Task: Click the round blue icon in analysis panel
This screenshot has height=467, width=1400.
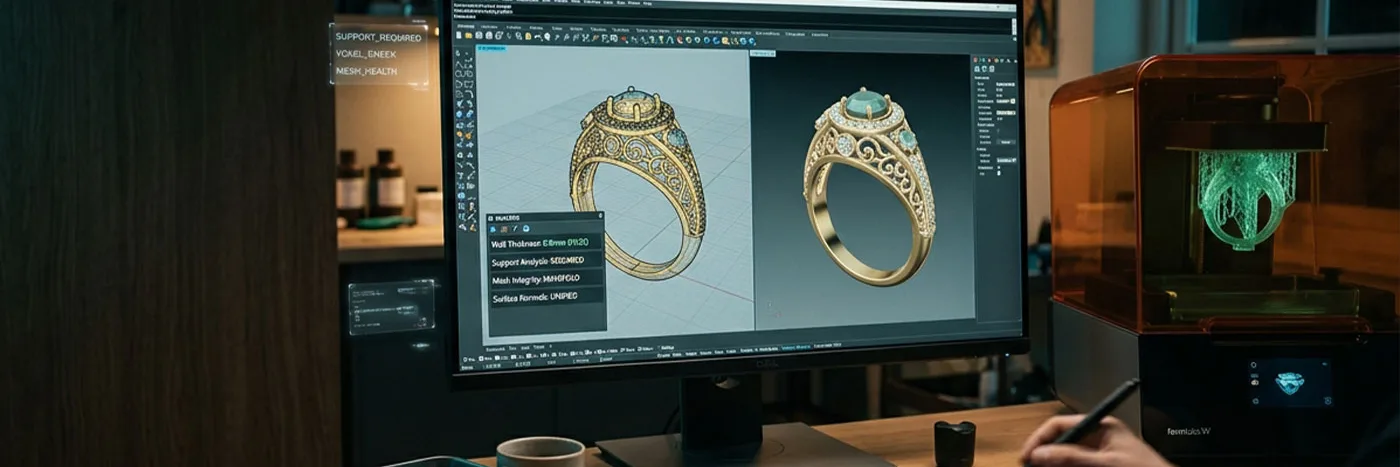Action: click(x=526, y=228)
